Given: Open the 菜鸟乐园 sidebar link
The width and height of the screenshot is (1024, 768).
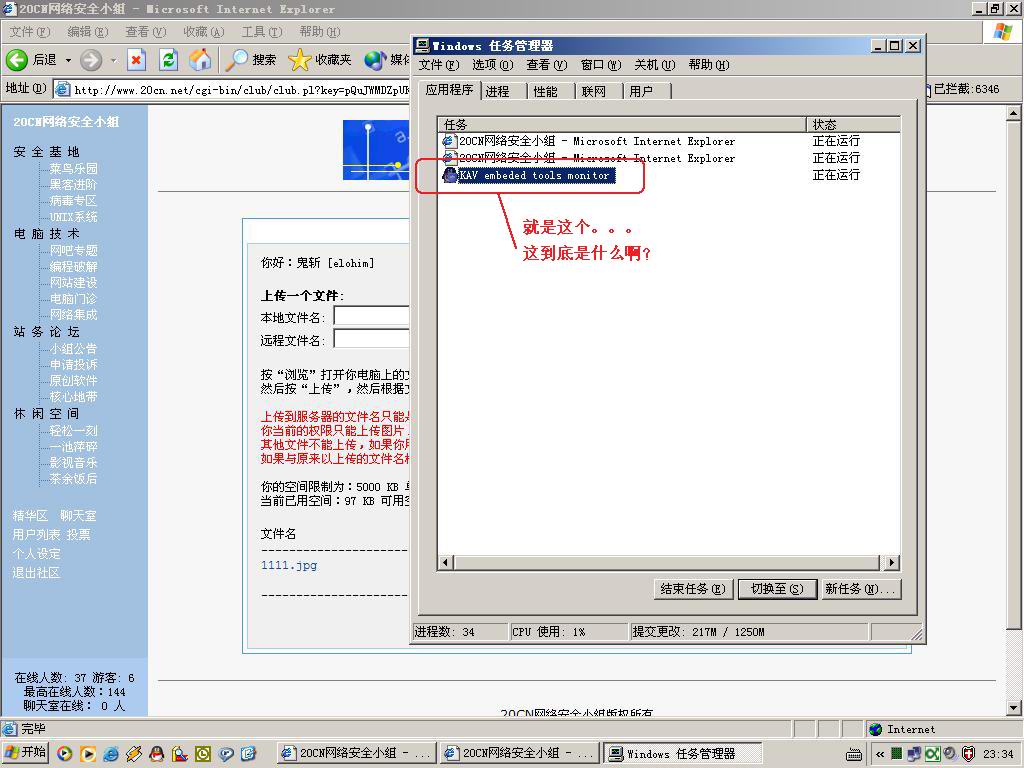Looking at the screenshot, I should tap(73, 168).
